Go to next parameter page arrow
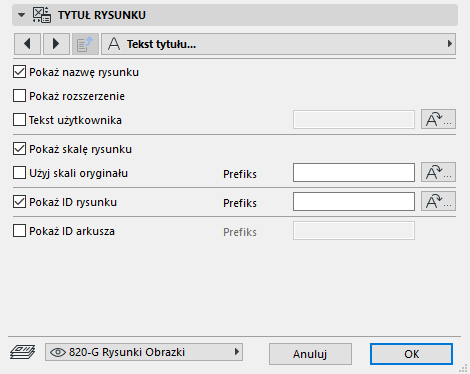This screenshot has width=470, height=374. pos(56,44)
